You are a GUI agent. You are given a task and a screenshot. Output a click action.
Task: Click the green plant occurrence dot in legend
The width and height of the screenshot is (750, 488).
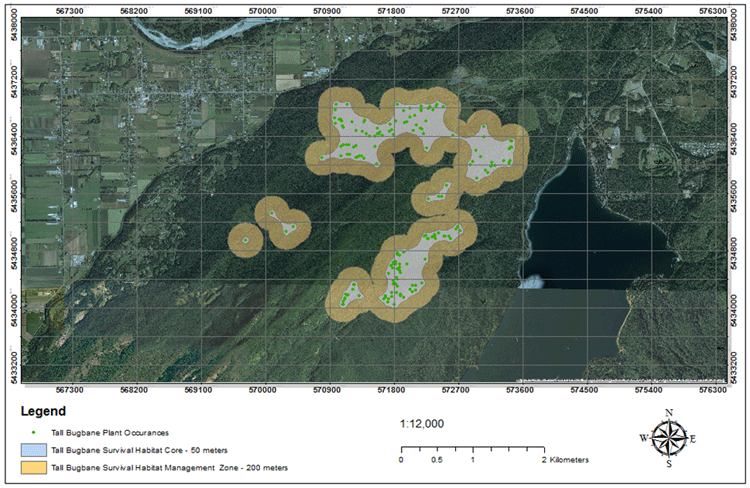pyautogui.click(x=32, y=432)
